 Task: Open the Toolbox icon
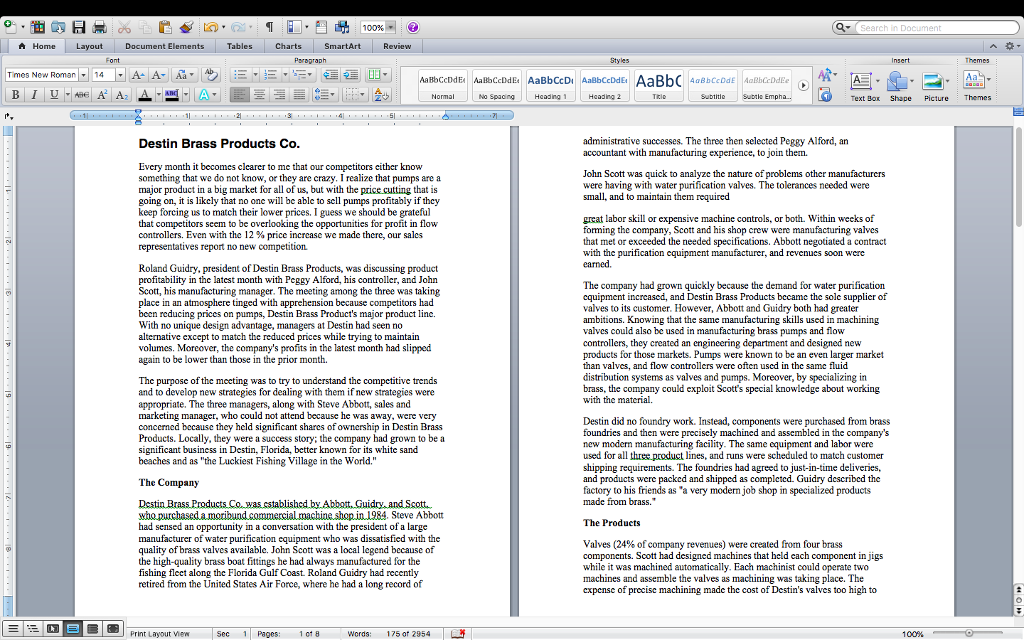coord(321,27)
